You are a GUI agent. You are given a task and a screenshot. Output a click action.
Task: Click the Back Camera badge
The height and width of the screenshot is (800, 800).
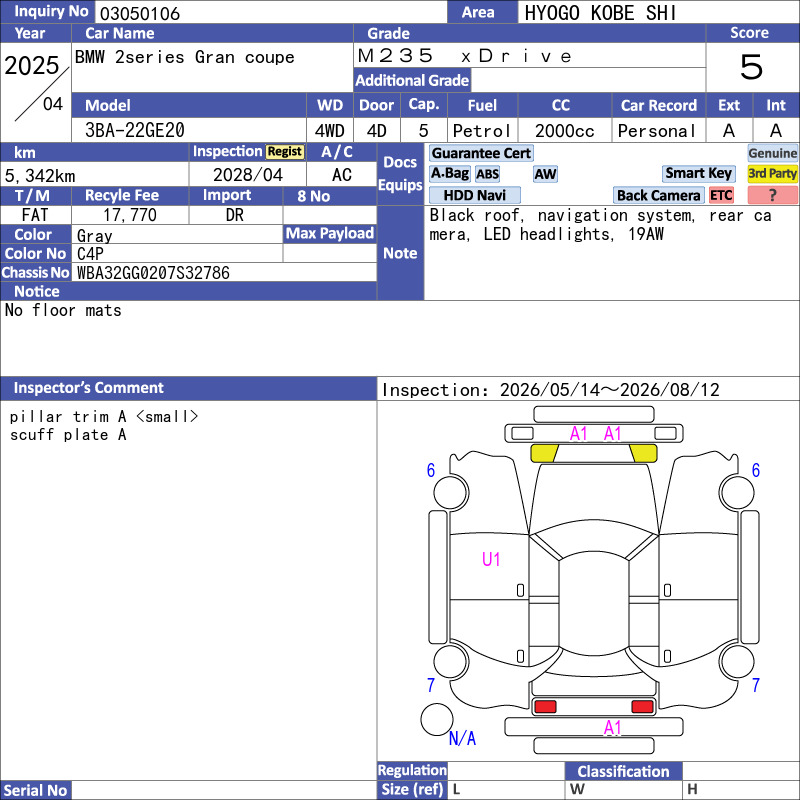(x=658, y=195)
